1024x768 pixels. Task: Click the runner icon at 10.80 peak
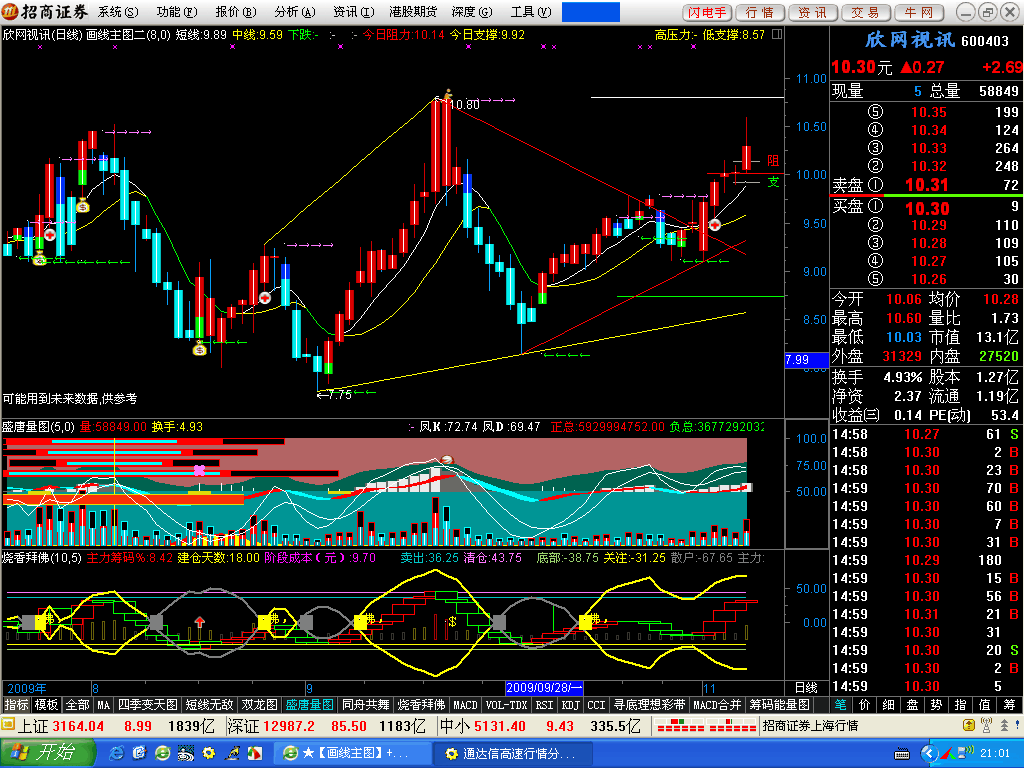tap(447, 95)
